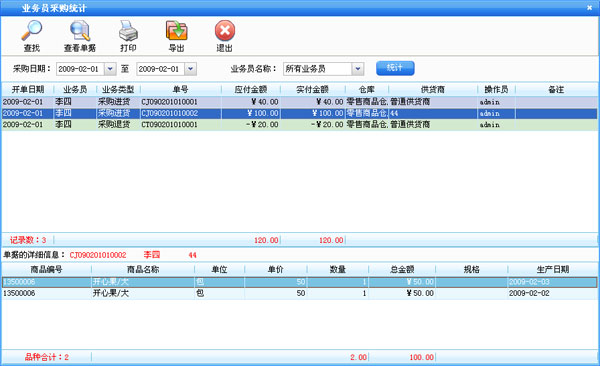Open the 业务员名称 salesperson dropdown

click(357, 69)
